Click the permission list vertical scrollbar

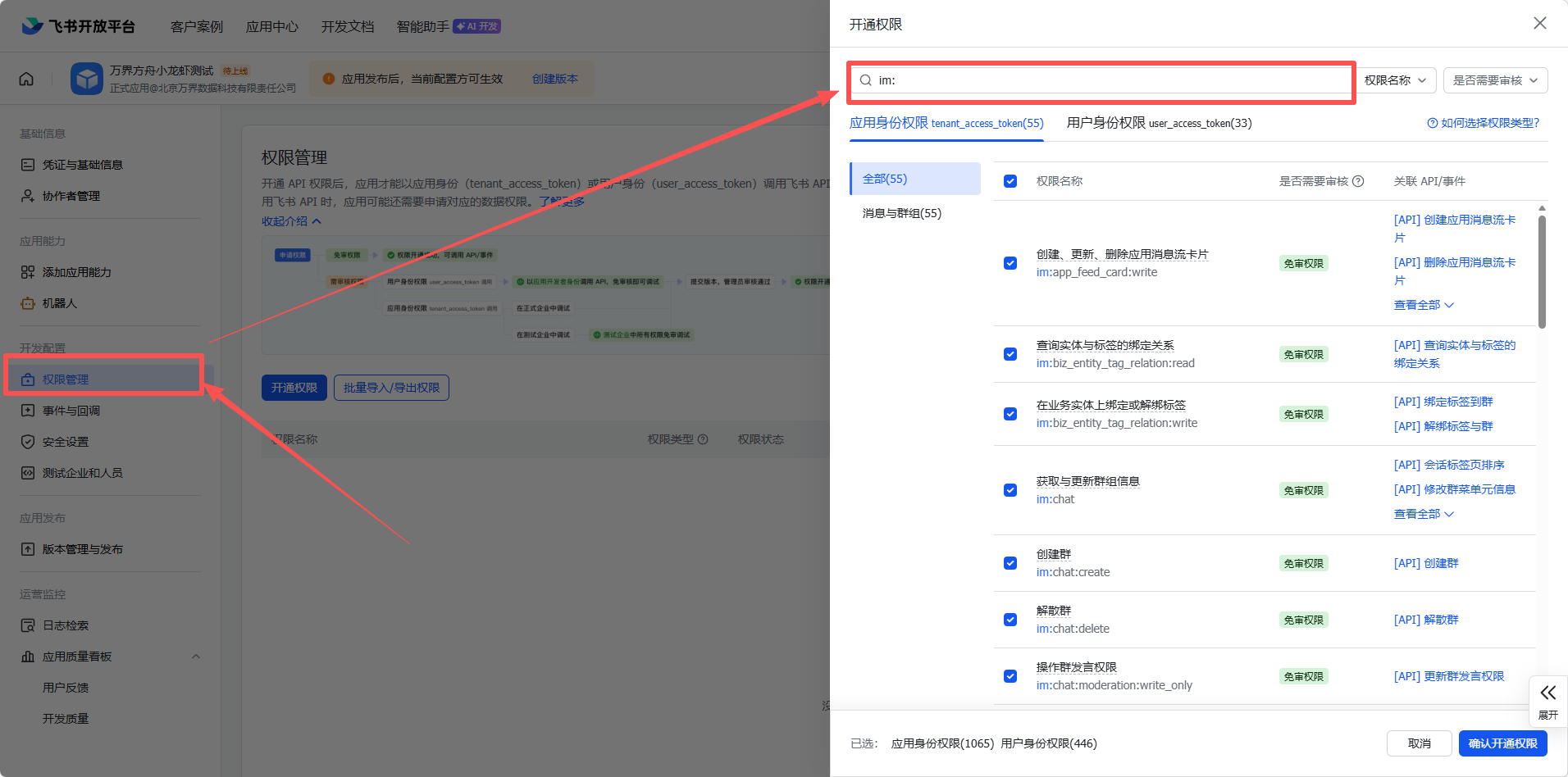[1542, 270]
